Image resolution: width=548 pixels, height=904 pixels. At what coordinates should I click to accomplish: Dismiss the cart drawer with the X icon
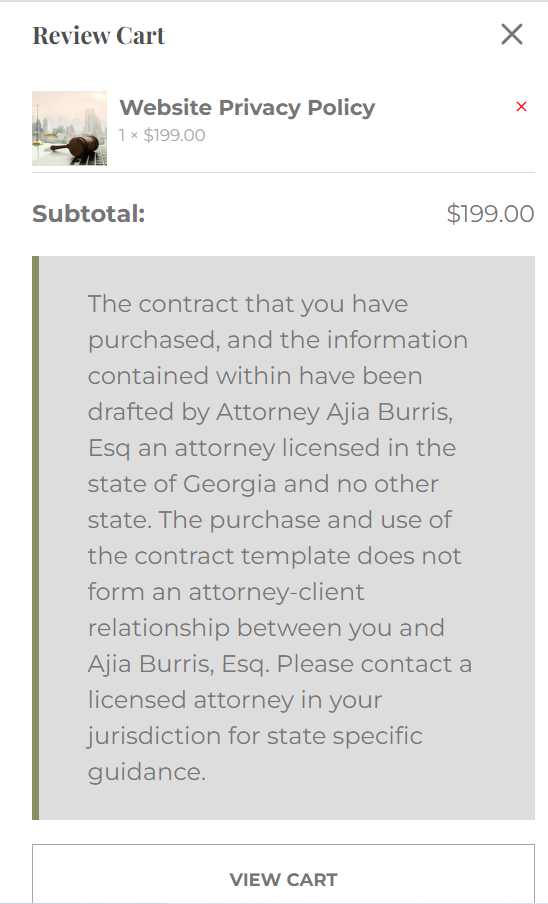point(512,35)
